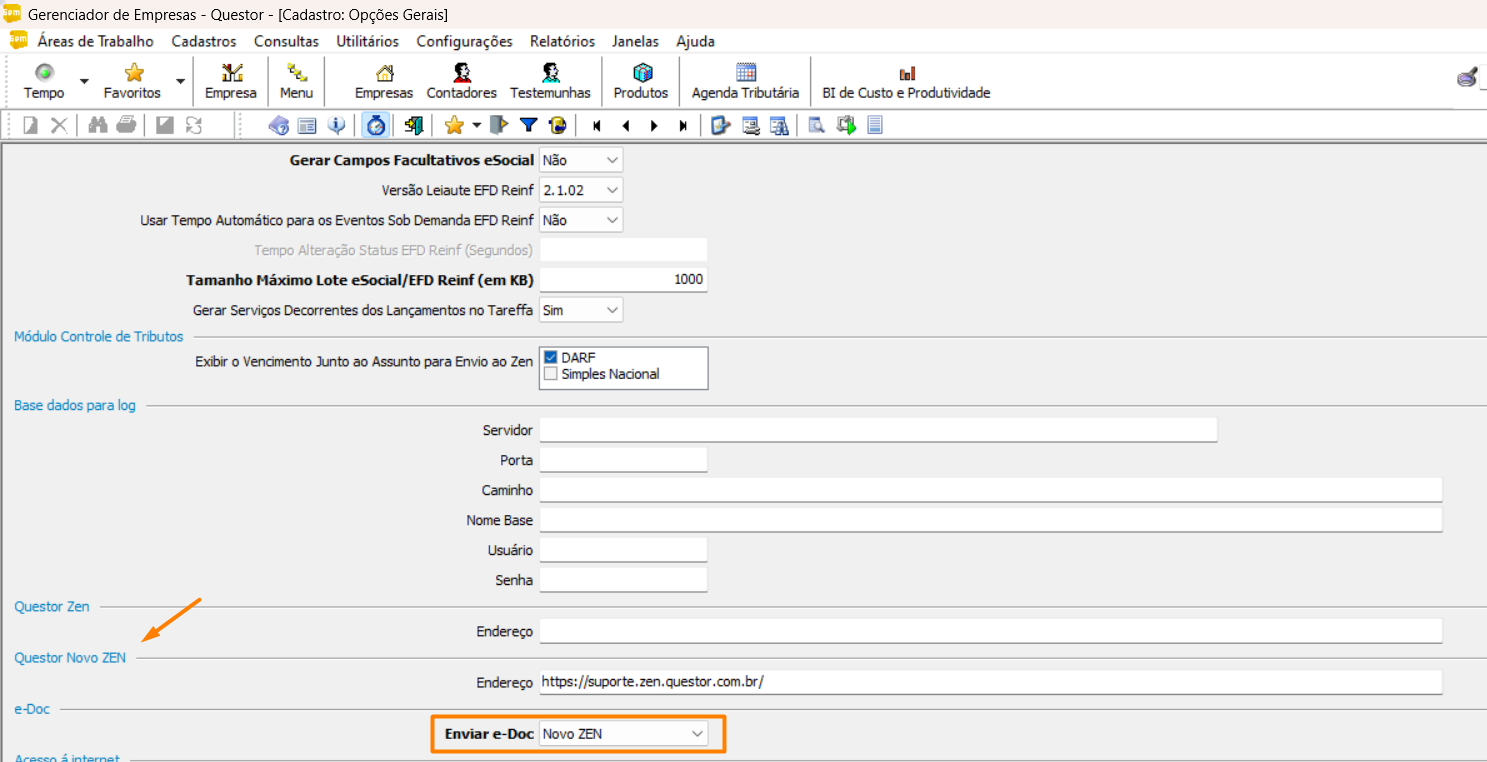Open Áreas de Trabalho menu
The width and height of the screenshot is (1487, 762).
[x=96, y=41]
